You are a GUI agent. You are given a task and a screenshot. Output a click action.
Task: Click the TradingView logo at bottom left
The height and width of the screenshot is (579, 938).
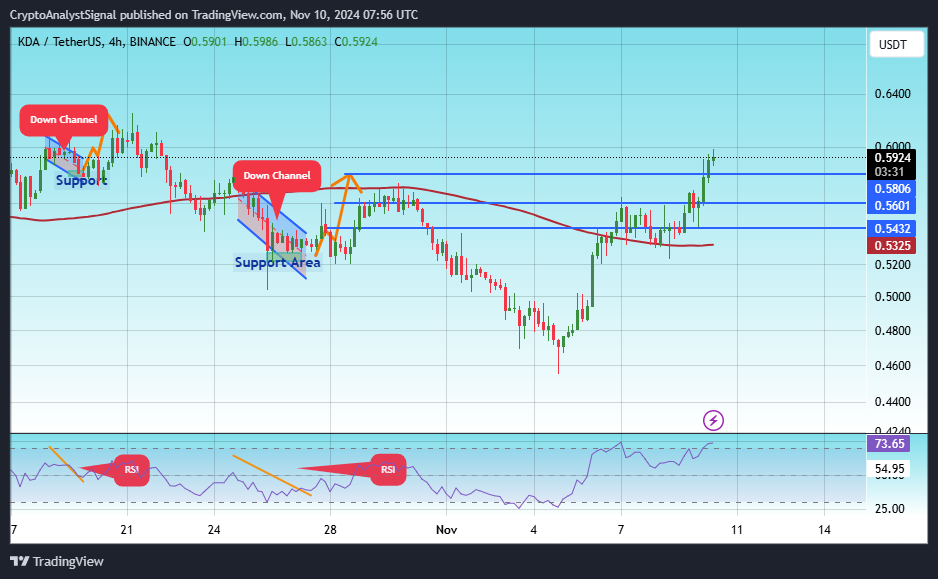[x=57, y=561]
